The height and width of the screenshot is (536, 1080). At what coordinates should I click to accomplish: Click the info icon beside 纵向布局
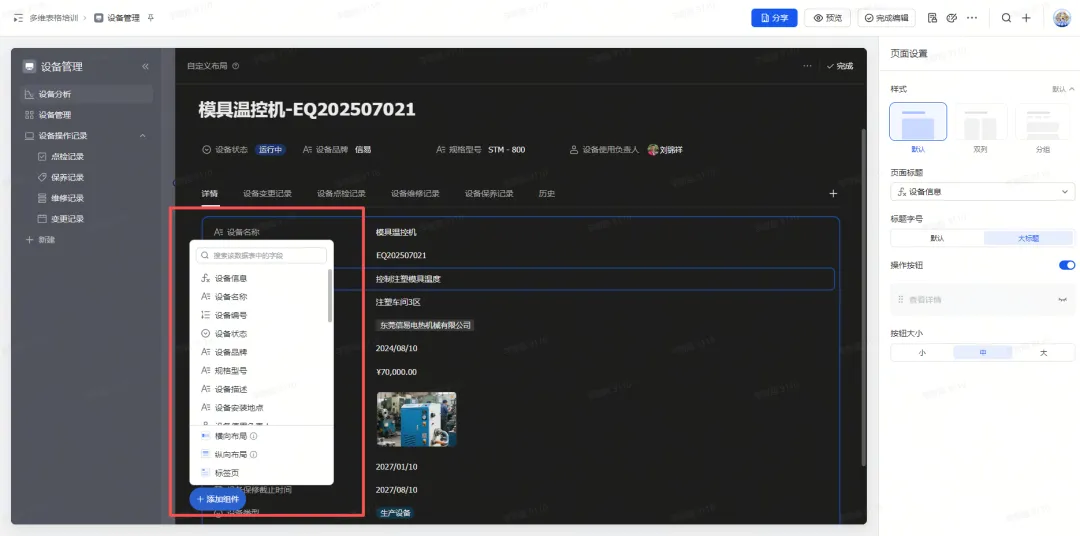pos(253,455)
